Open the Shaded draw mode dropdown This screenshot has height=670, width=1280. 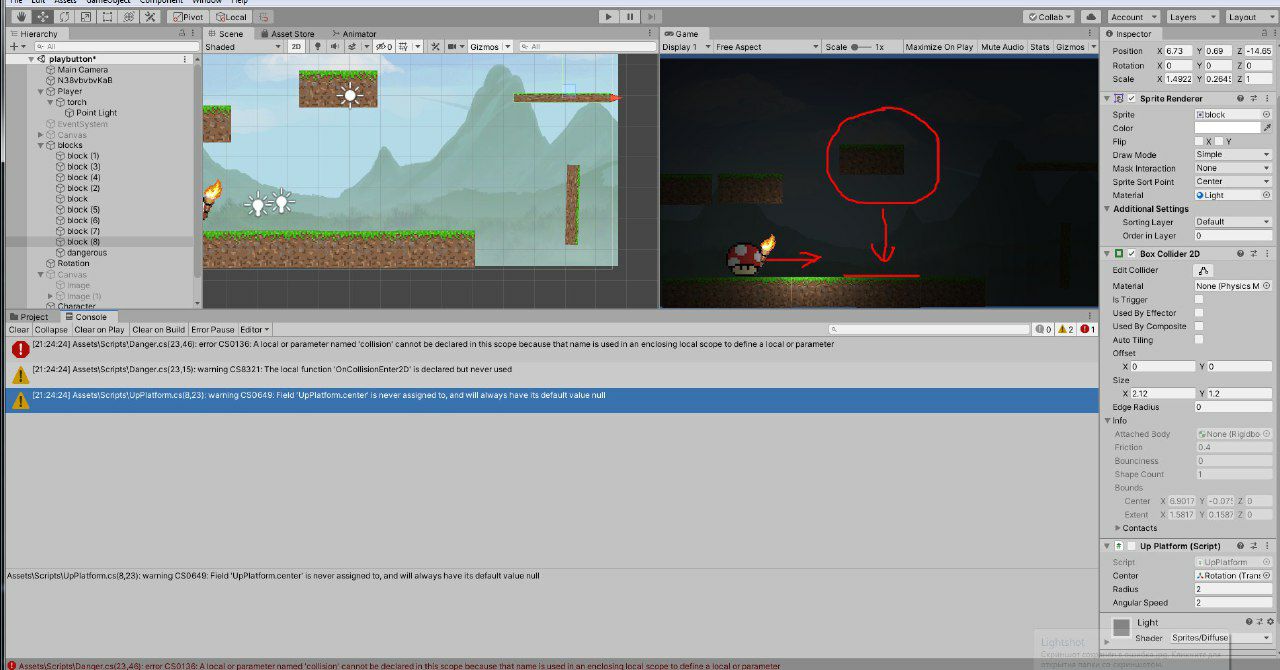pyautogui.click(x=243, y=47)
